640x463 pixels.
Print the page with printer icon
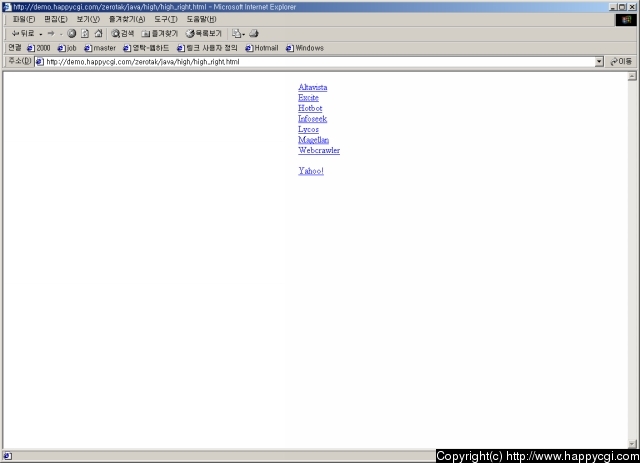[254, 33]
